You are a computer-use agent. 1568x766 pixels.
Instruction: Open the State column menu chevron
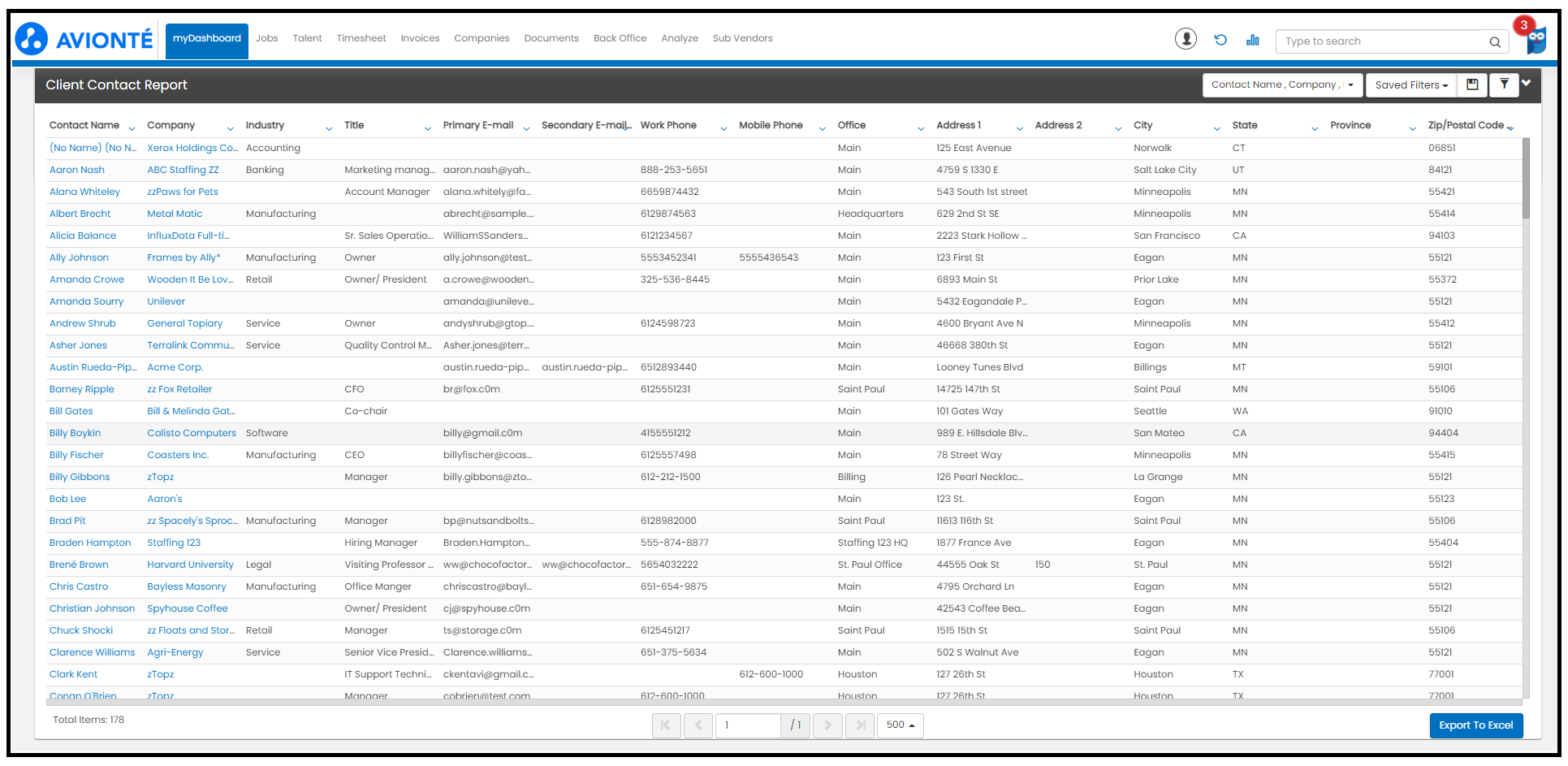(x=1315, y=128)
